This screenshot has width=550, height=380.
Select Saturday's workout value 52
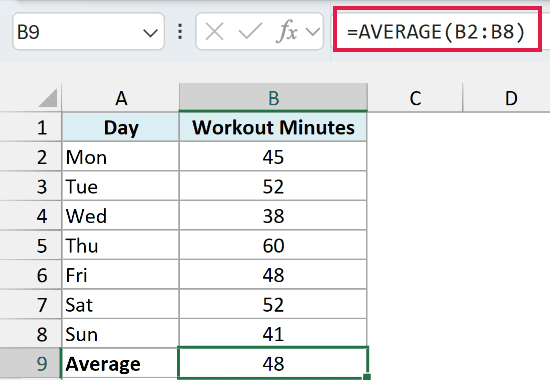point(273,304)
